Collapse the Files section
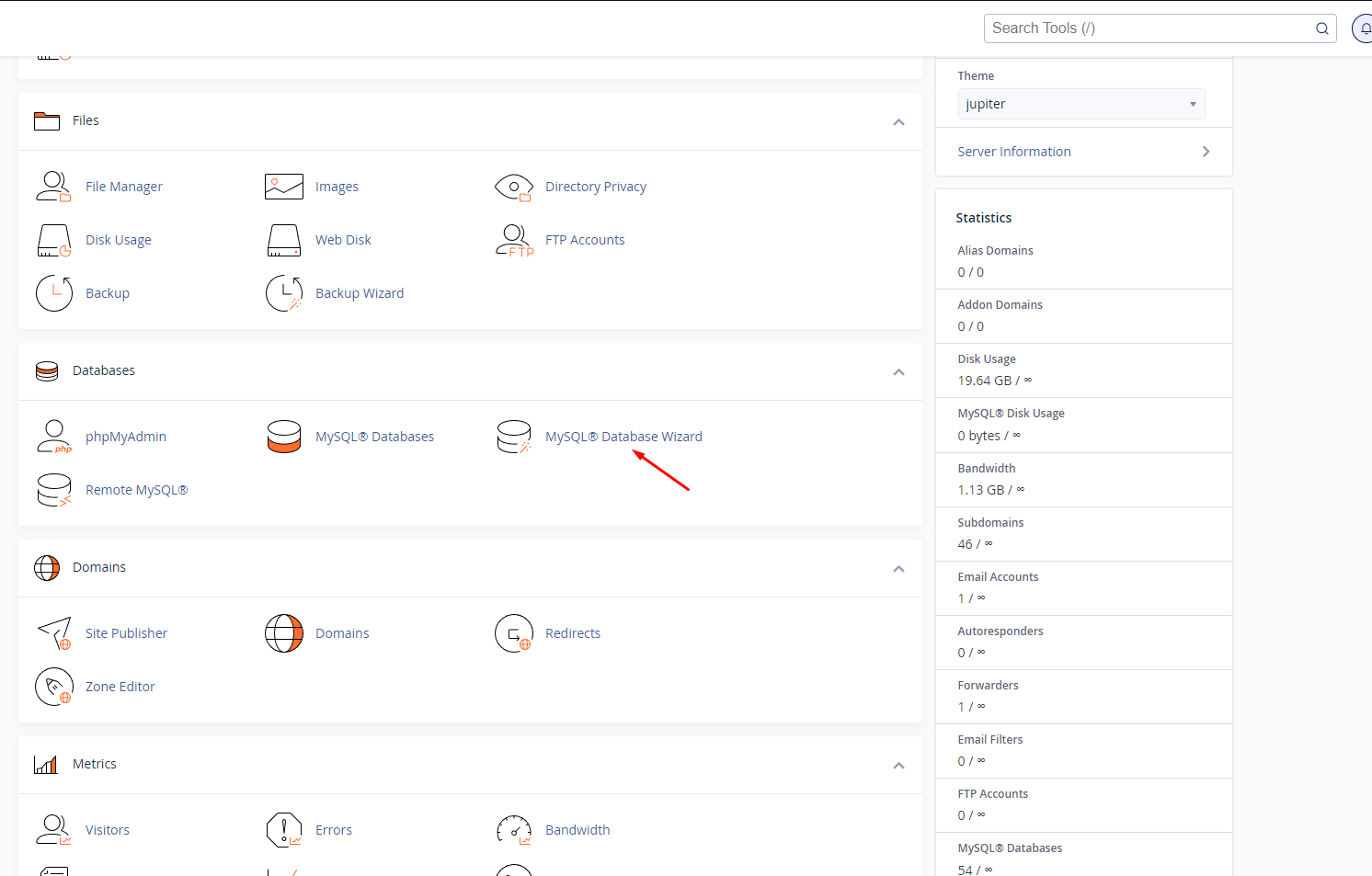This screenshot has height=876, width=1372. [x=898, y=122]
